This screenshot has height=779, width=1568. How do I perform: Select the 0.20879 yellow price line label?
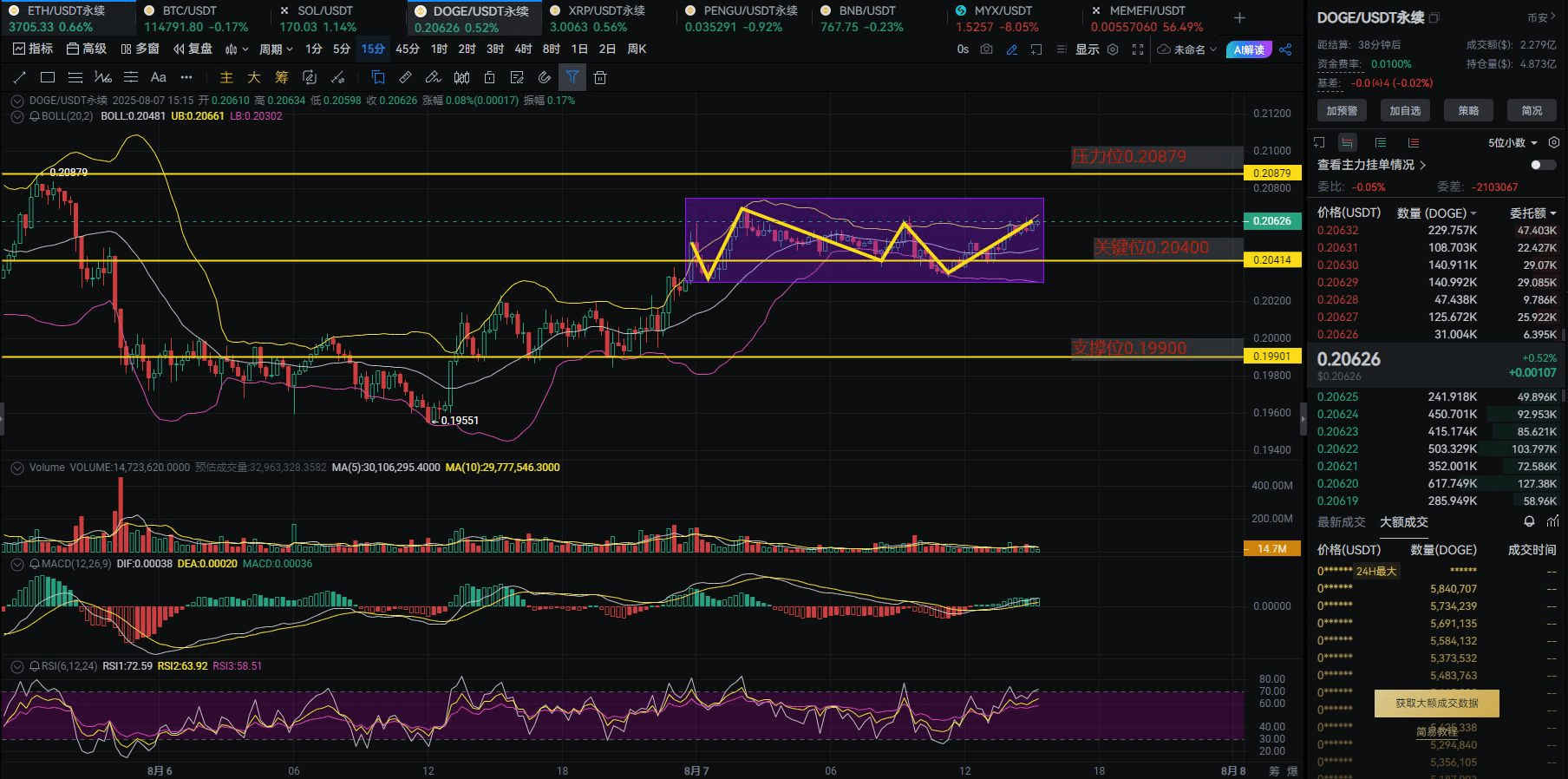tap(1272, 173)
